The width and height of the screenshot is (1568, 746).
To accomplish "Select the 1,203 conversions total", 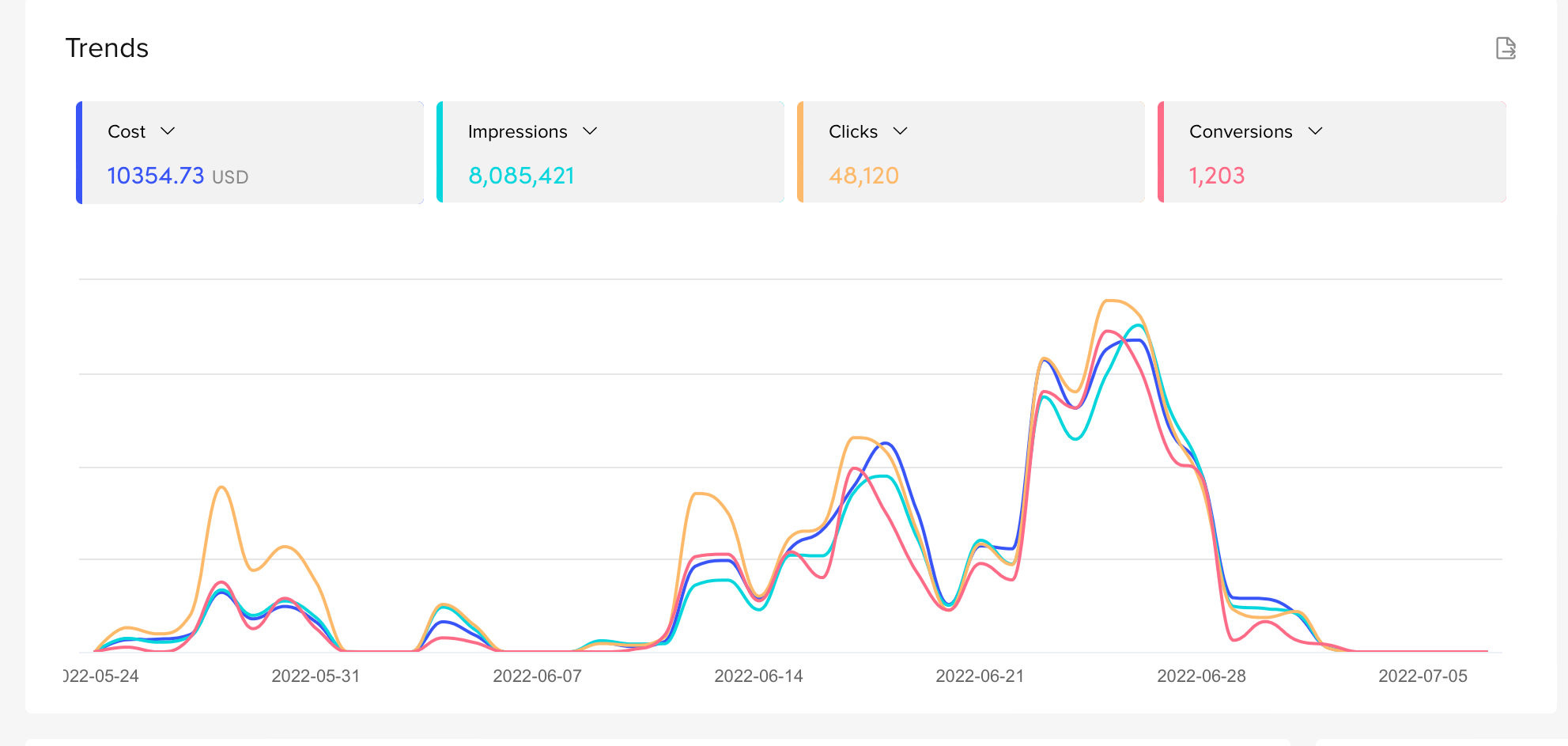I will coord(1216,176).
